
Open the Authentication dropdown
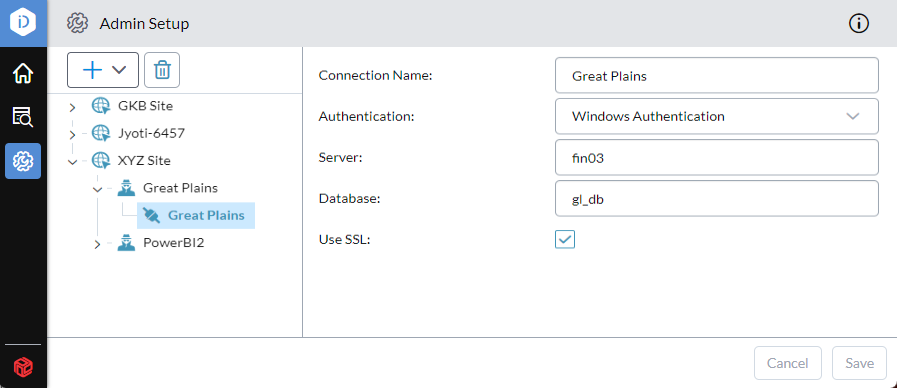click(717, 116)
